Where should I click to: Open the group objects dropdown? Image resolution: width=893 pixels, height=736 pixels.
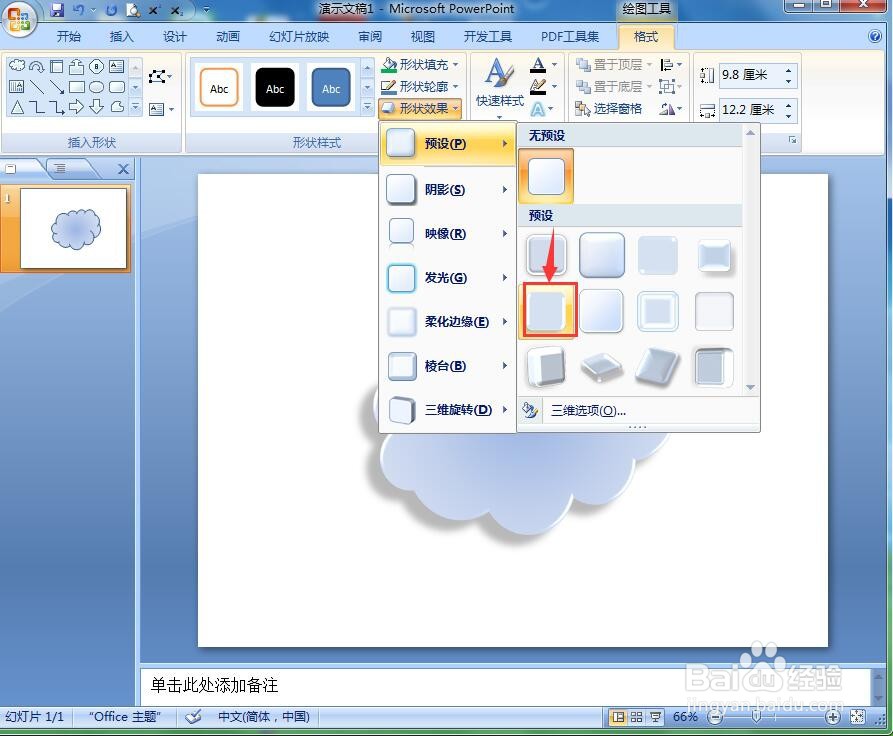click(x=671, y=86)
